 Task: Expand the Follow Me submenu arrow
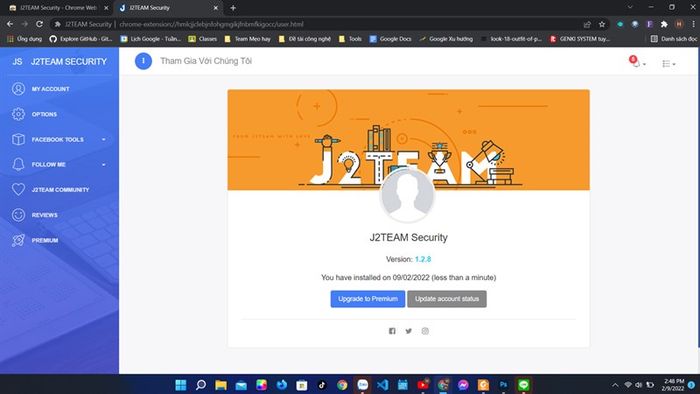point(104,165)
